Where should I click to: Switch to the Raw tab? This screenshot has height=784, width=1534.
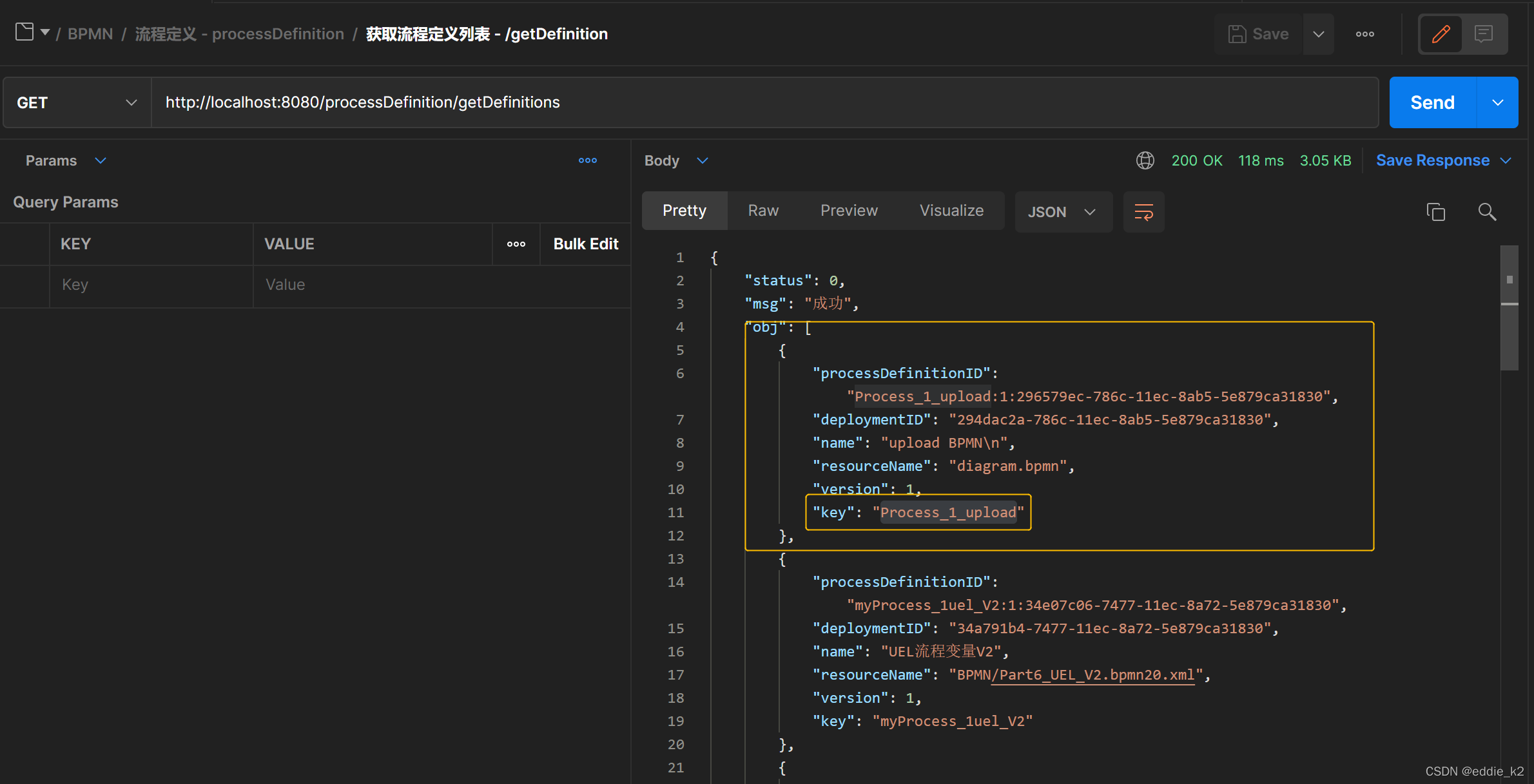click(x=763, y=211)
